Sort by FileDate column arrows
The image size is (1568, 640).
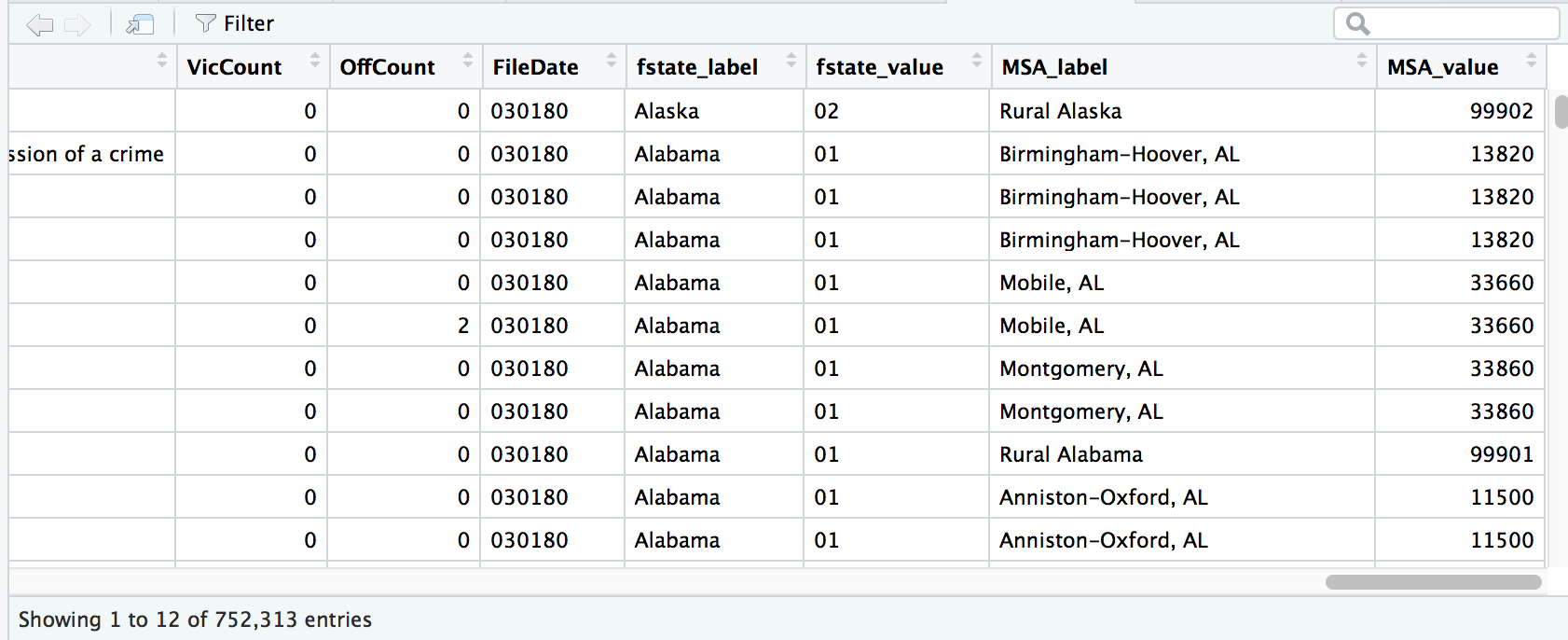(x=612, y=61)
